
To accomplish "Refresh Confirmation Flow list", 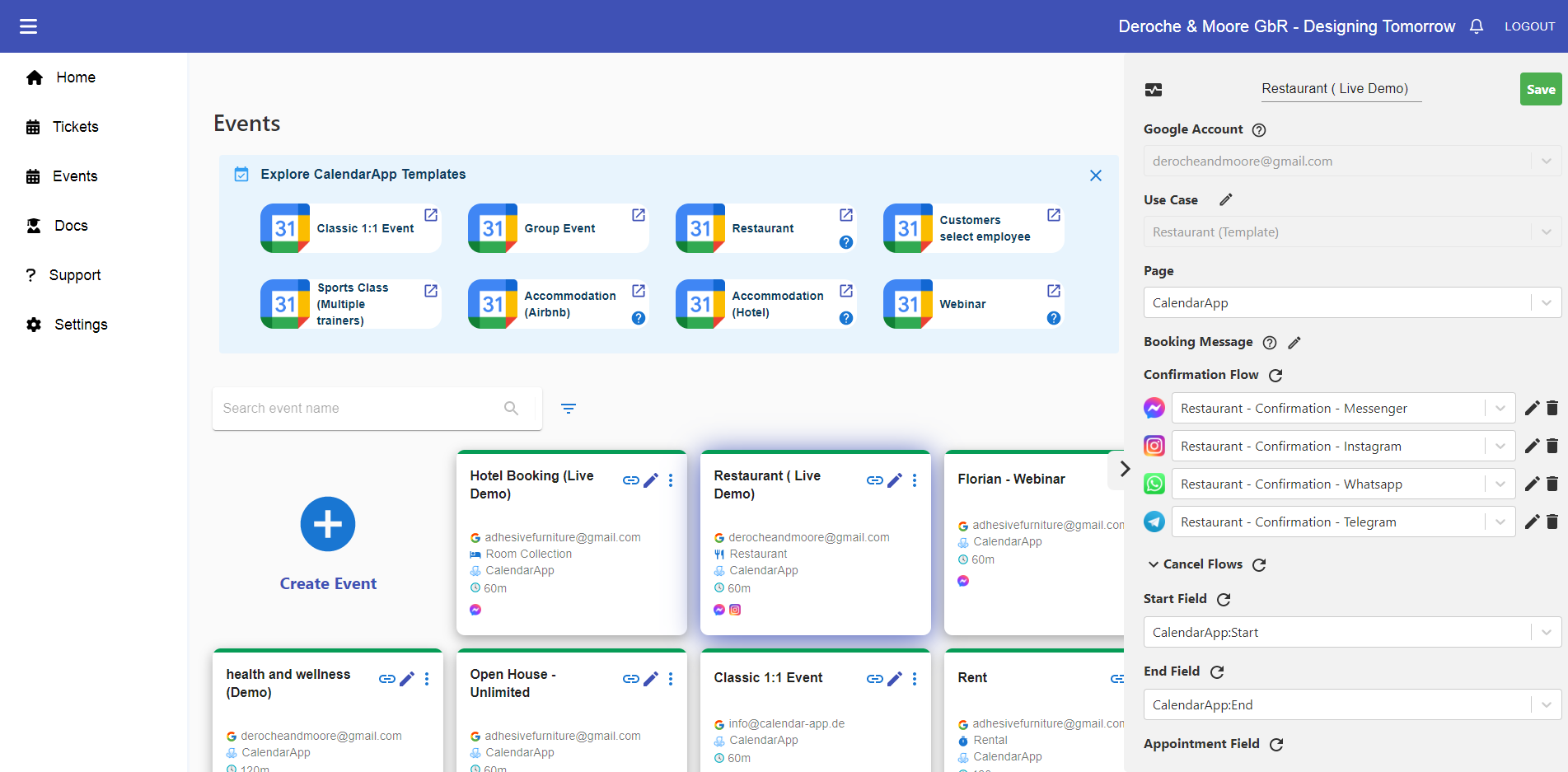I will (1275, 376).
